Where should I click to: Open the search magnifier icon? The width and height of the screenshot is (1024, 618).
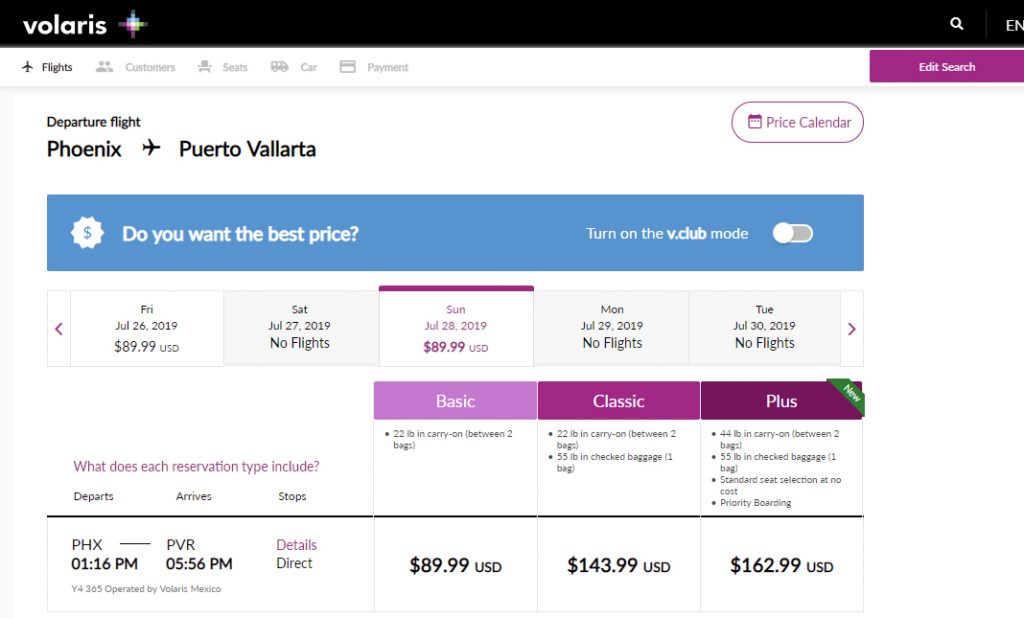point(955,22)
